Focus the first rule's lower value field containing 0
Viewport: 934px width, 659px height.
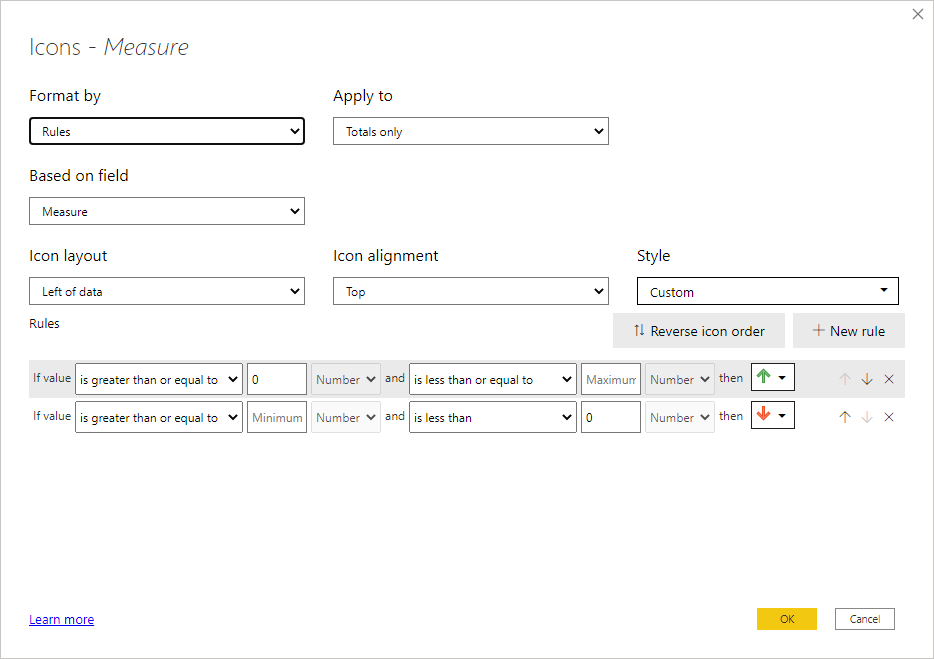pyautogui.click(x=277, y=379)
